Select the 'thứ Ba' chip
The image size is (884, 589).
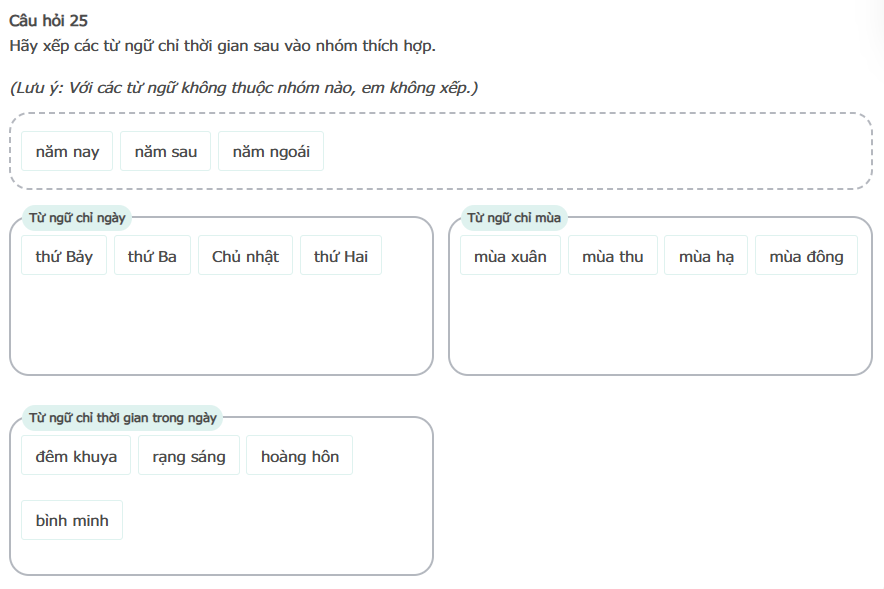152,256
